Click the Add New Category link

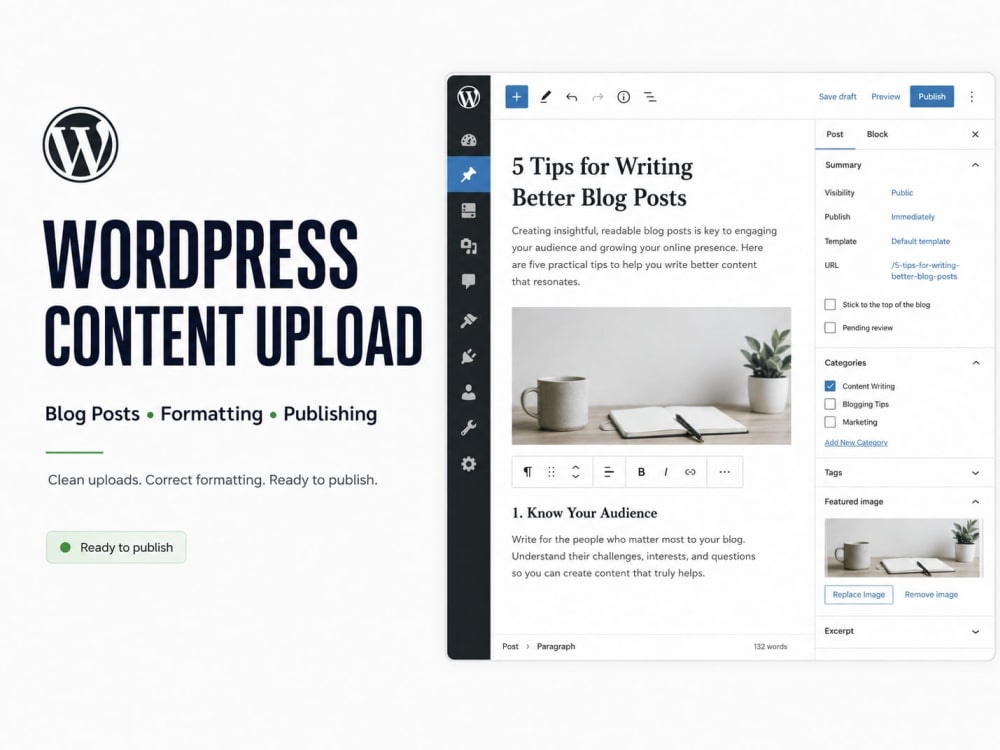pos(856,442)
